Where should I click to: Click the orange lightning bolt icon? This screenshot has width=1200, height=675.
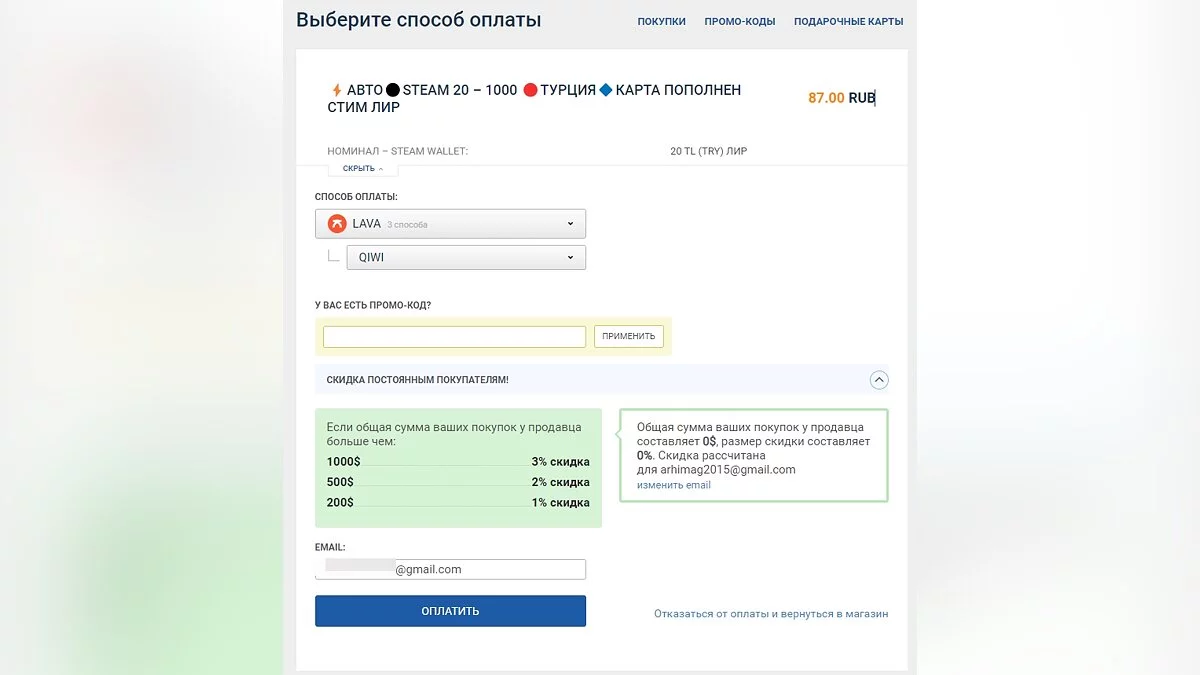point(336,90)
